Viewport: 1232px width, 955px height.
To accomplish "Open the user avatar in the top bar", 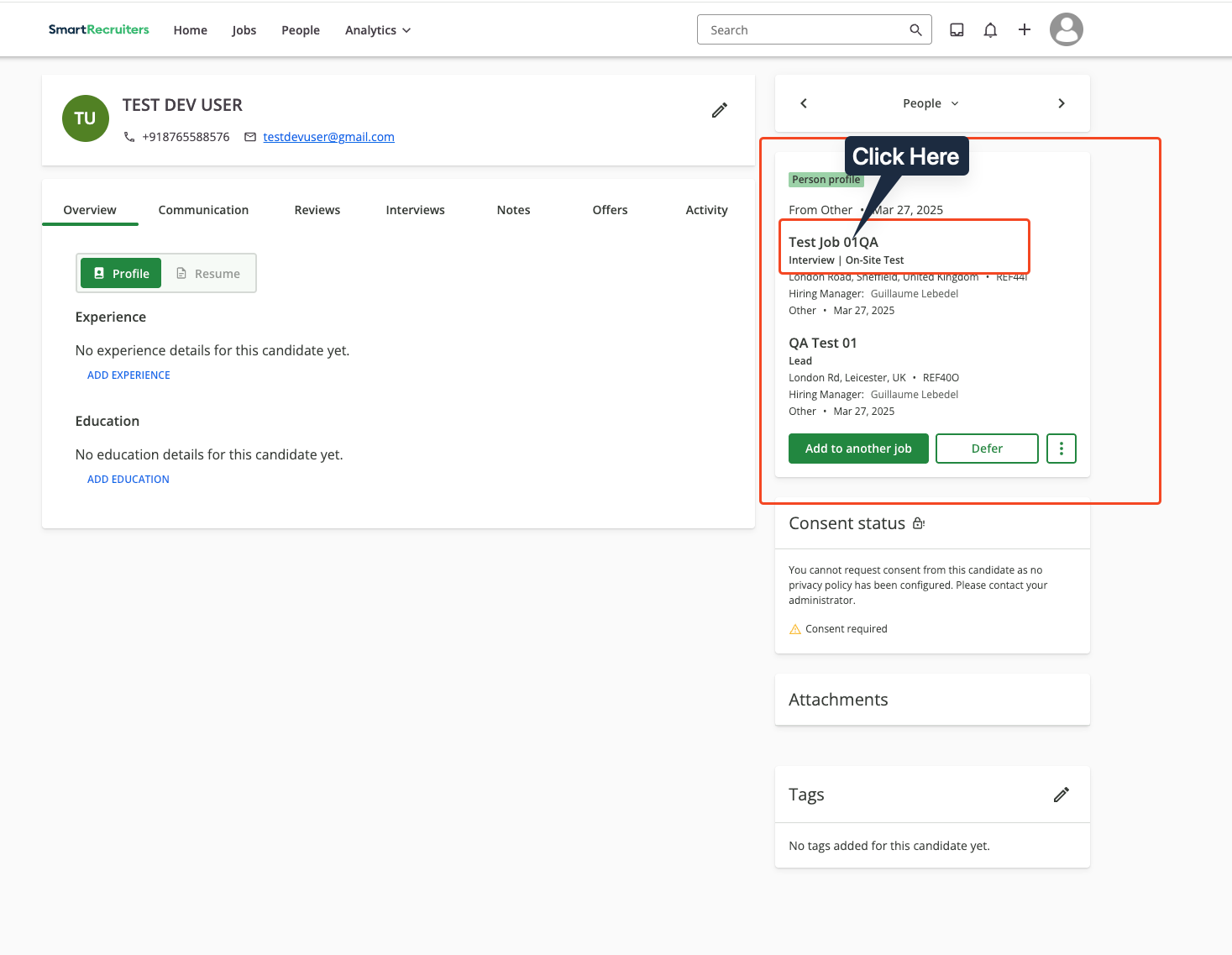I will coord(1066,29).
